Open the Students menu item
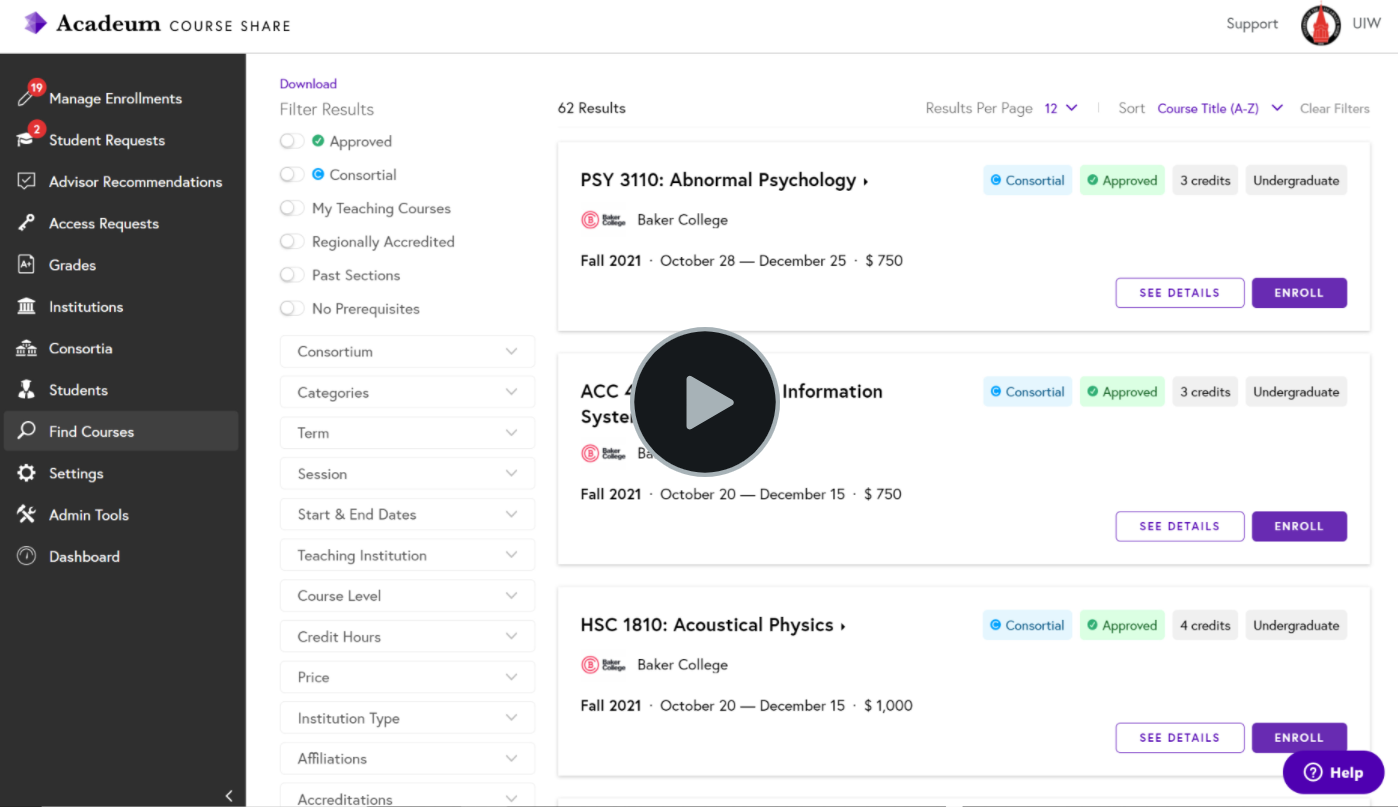 click(78, 390)
